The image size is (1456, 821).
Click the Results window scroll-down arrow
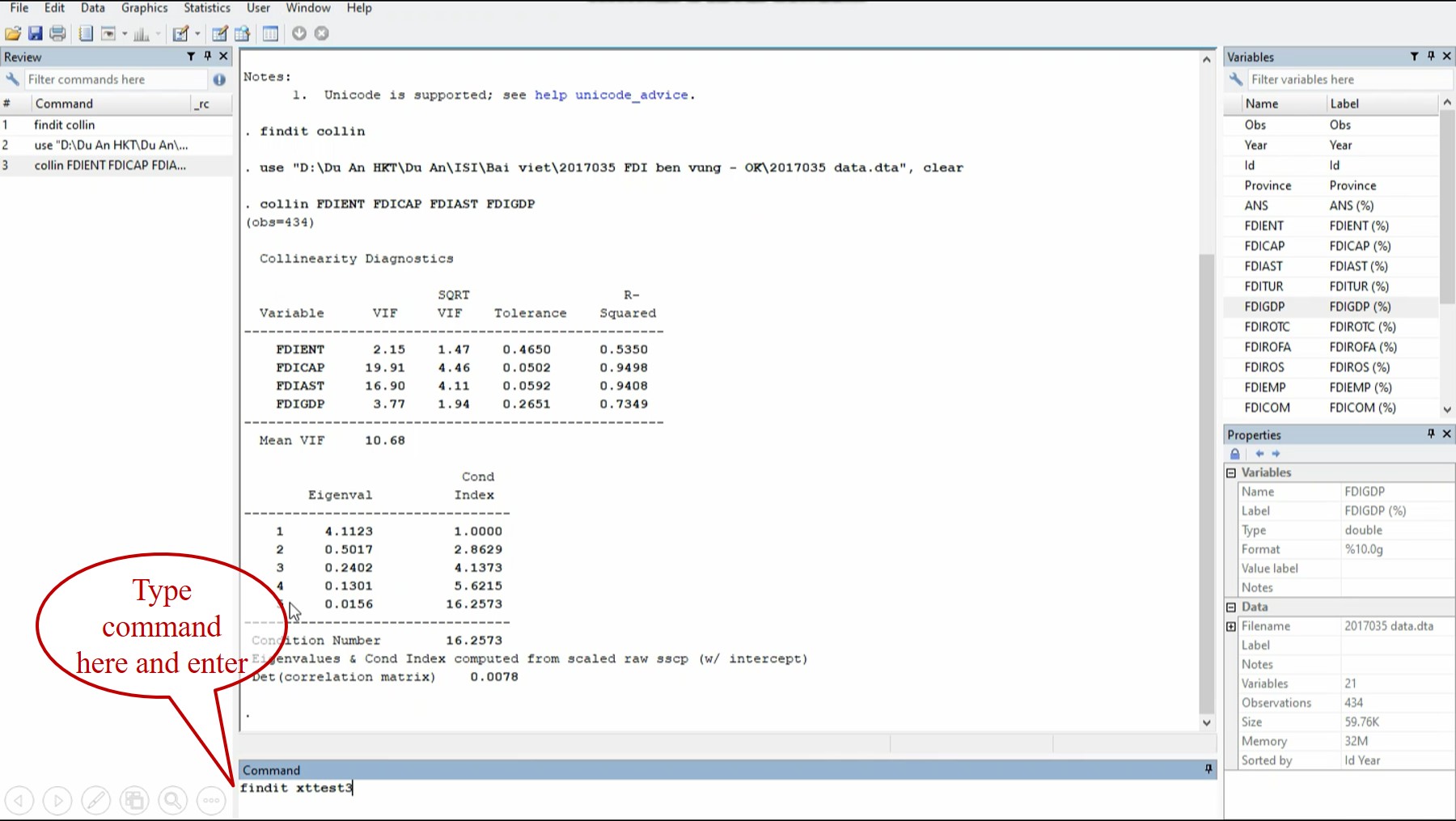[1207, 723]
